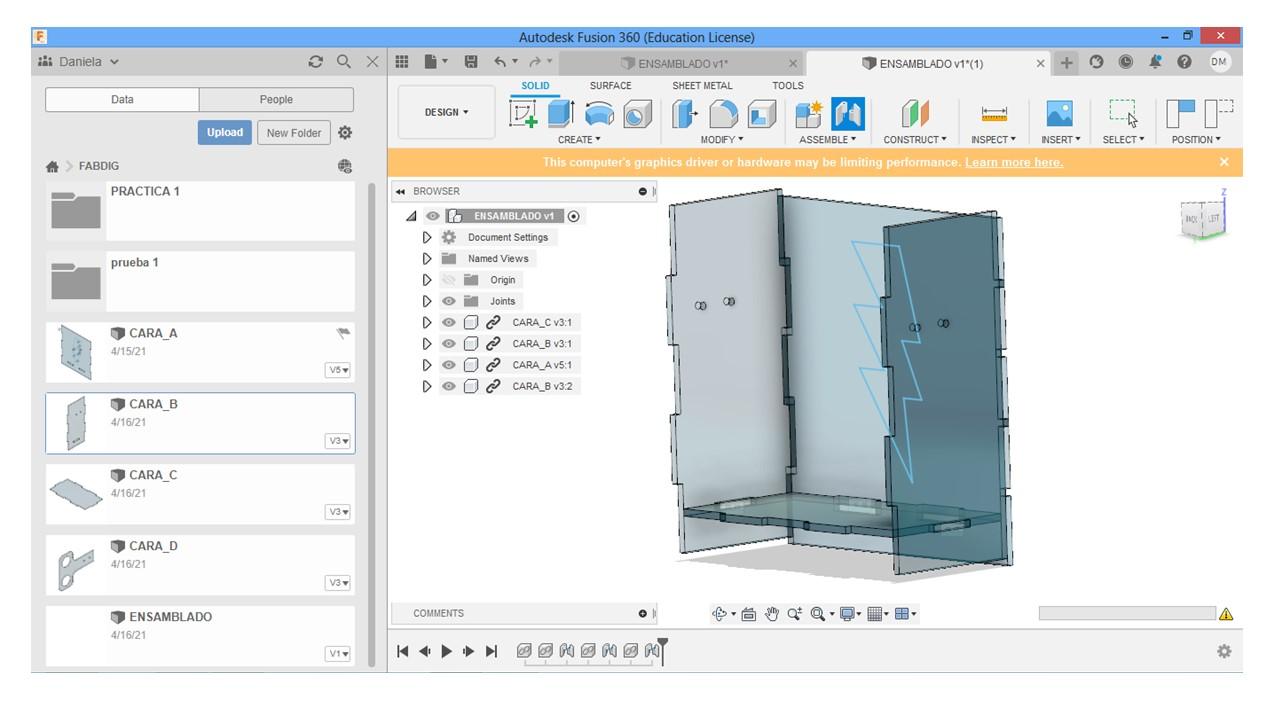Image resolution: width=1280 pixels, height=720 pixels.
Task: Activate ENSAMBLADO v1 radio button
Action: (x=574, y=216)
